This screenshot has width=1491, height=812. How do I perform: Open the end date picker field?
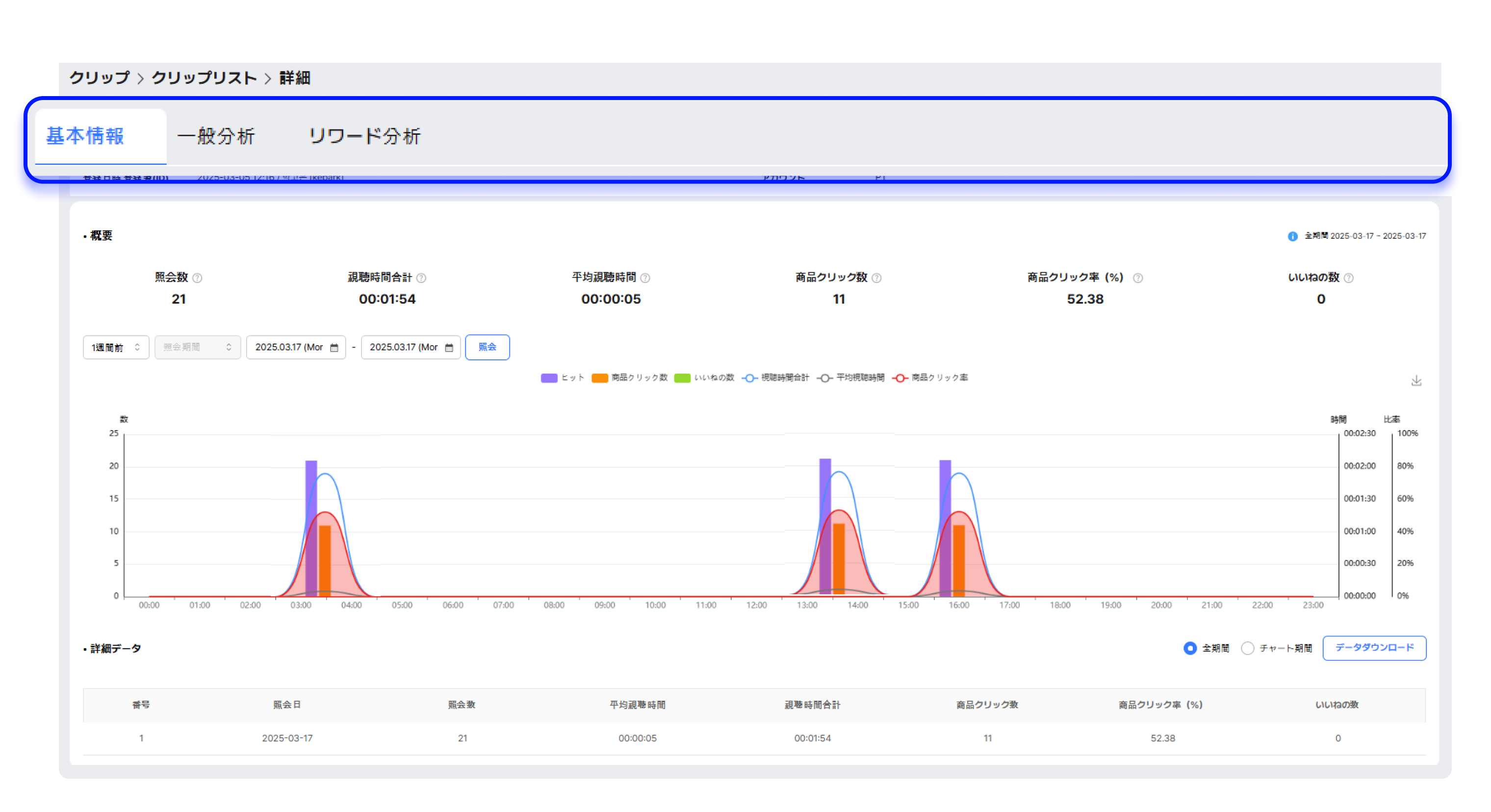[x=404, y=347]
